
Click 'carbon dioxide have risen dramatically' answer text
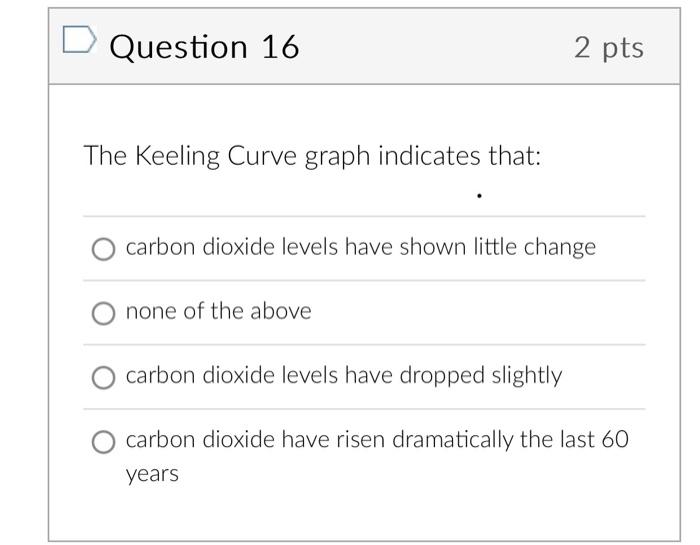coord(376,440)
